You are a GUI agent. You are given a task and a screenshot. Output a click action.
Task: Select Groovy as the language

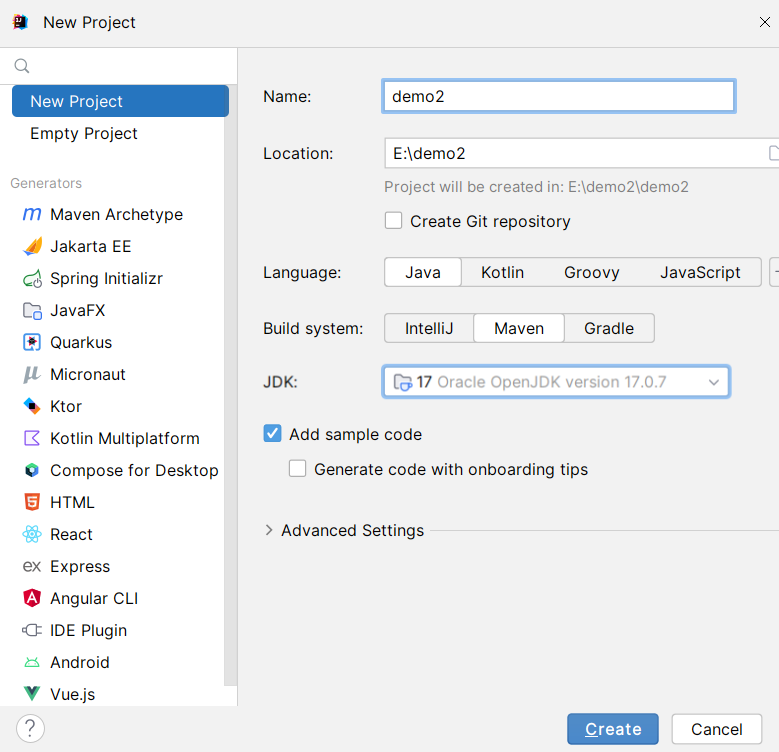tap(592, 272)
